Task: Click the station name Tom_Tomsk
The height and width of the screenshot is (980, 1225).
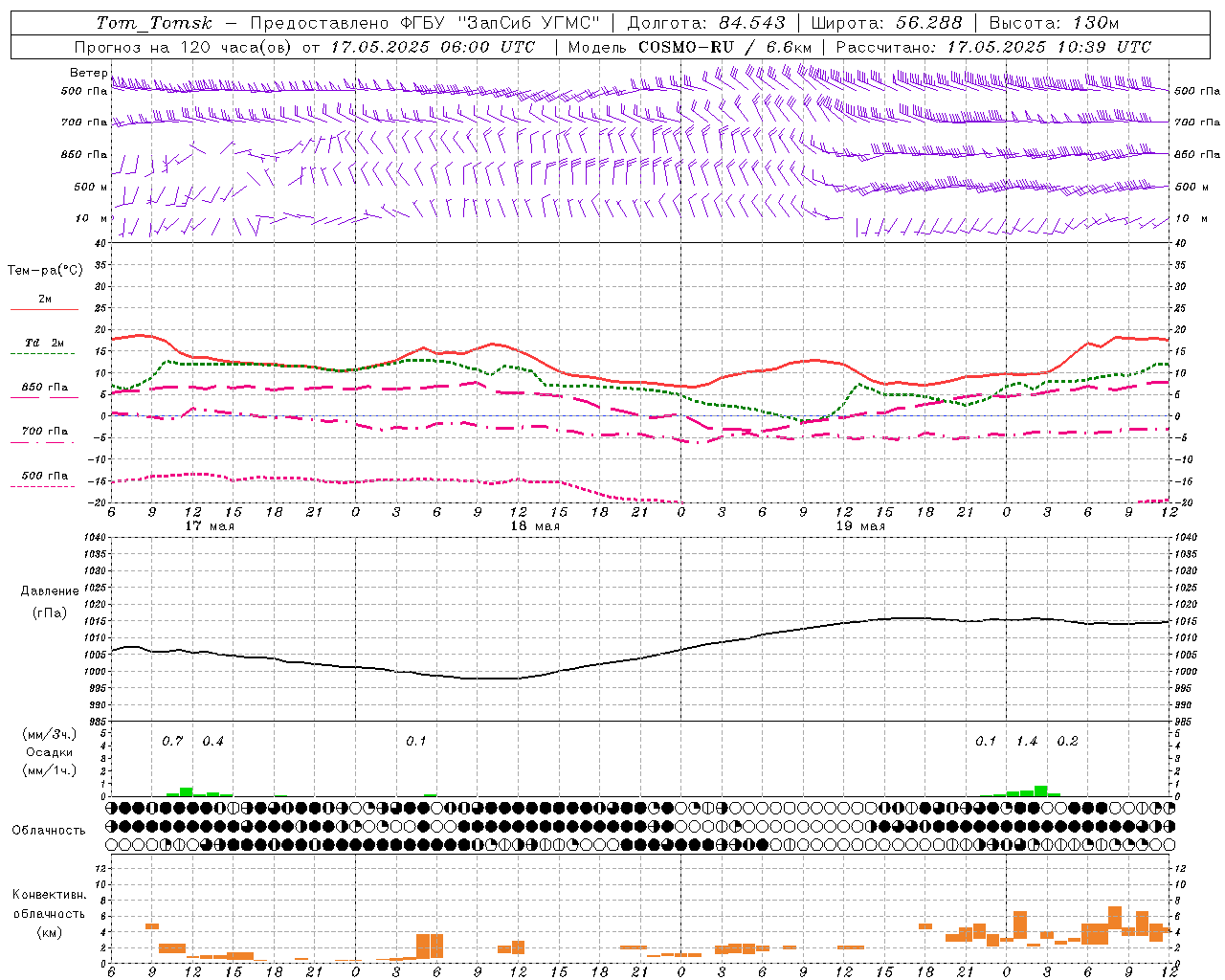Action: [154, 23]
